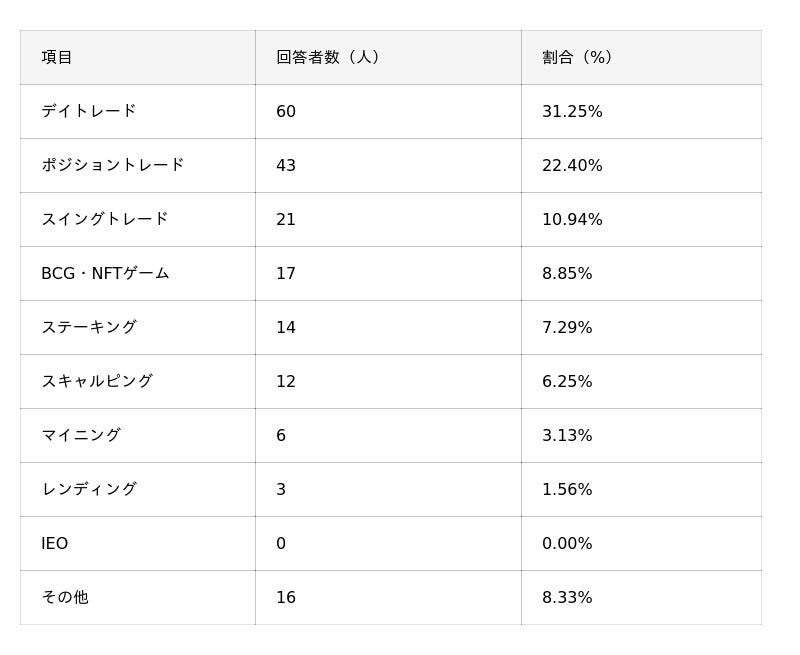The width and height of the screenshot is (800, 655).
Task: Click the 項目 column header
Action: [x=57, y=58]
